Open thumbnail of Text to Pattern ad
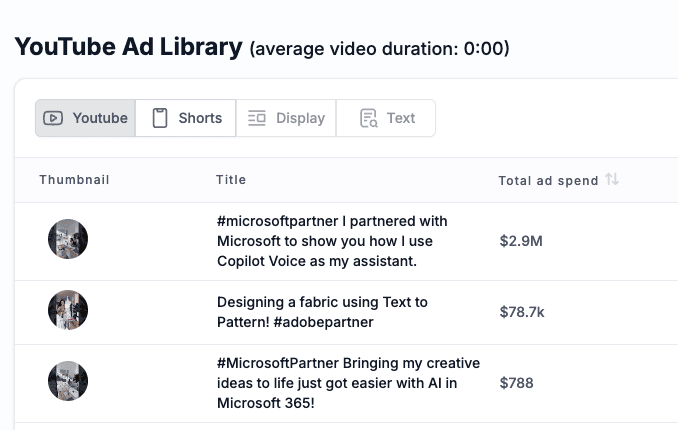The width and height of the screenshot is (678, 430). (68, 310)
